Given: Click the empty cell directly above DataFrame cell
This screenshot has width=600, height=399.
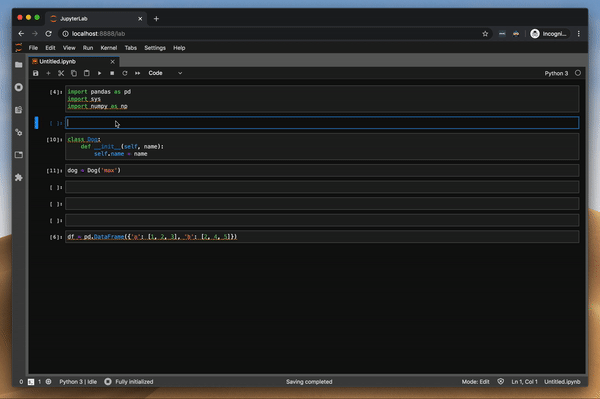Looking at the screenshot, I should pos(322,220).
